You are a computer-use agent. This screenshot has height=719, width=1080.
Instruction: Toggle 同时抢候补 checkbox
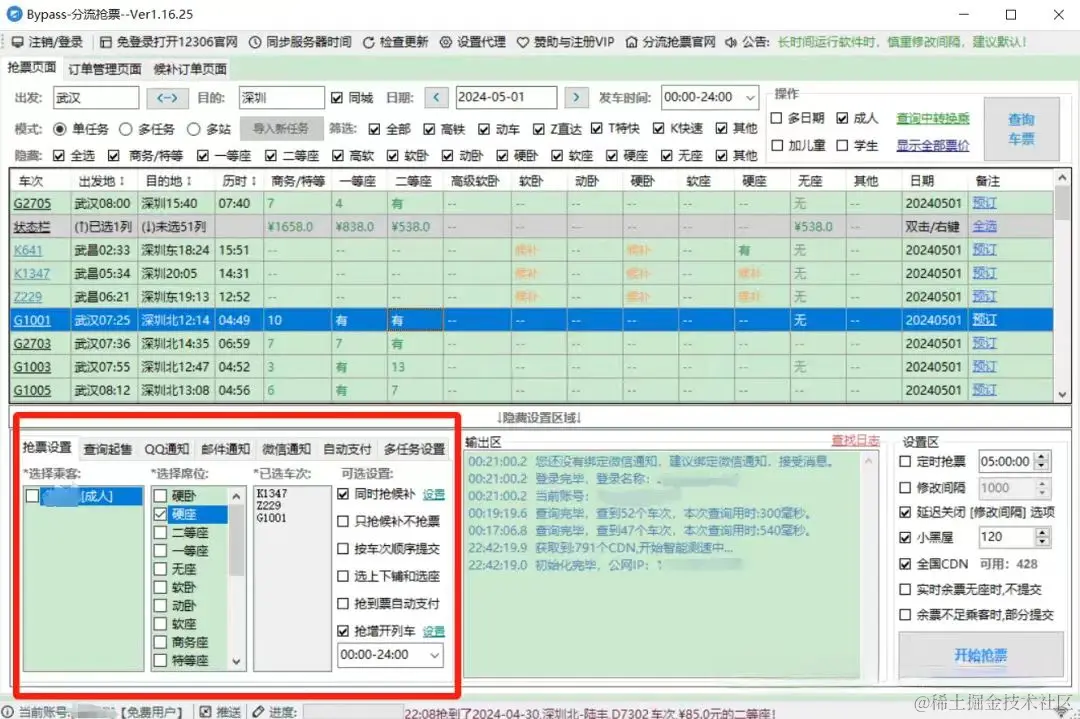point(343,494)
